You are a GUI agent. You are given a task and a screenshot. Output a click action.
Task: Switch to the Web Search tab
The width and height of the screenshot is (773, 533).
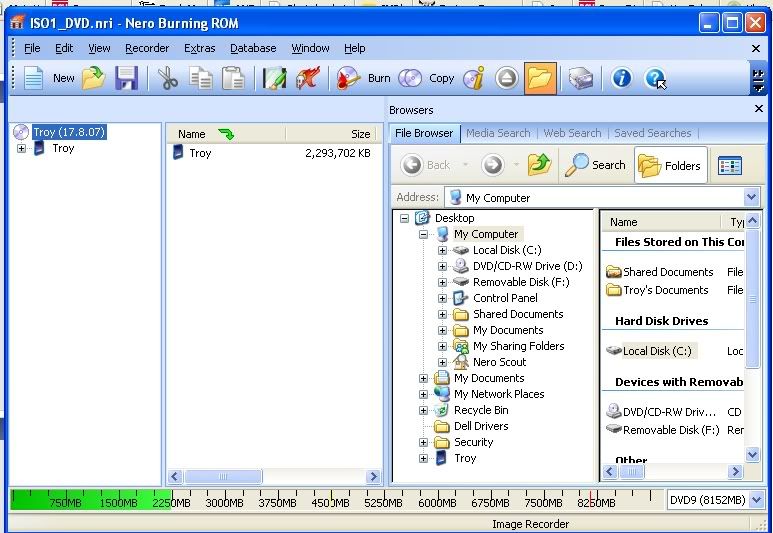coord(572,133)
